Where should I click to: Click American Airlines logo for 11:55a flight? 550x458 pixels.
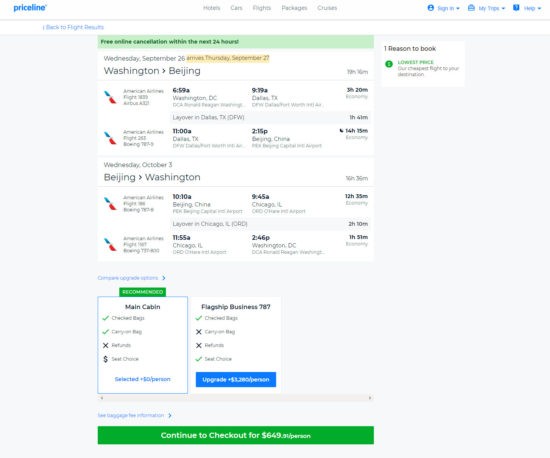click(110, 244)
